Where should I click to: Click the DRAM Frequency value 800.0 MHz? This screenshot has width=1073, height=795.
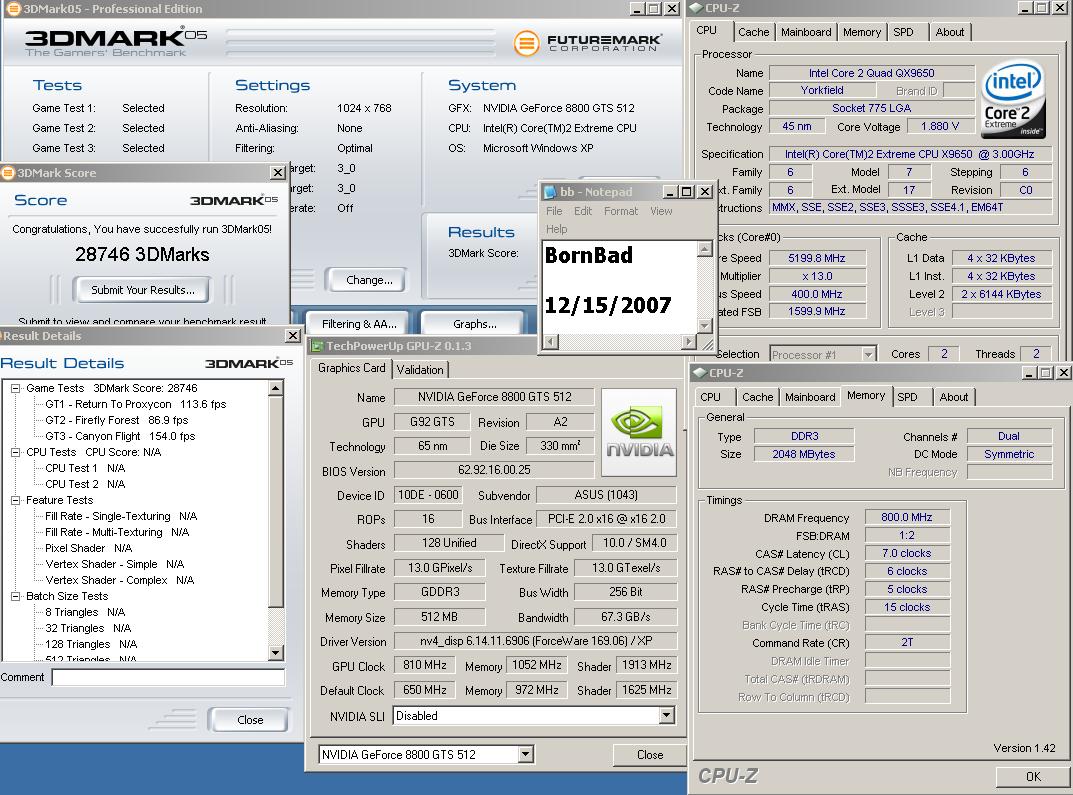907,517
